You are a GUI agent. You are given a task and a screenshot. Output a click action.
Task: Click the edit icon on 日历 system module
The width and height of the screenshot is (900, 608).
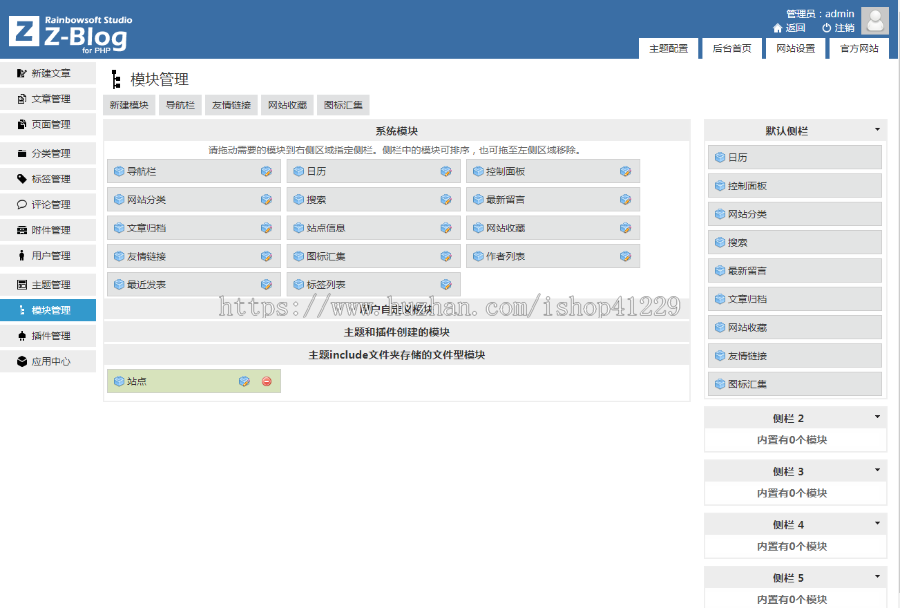pos(445,171)
